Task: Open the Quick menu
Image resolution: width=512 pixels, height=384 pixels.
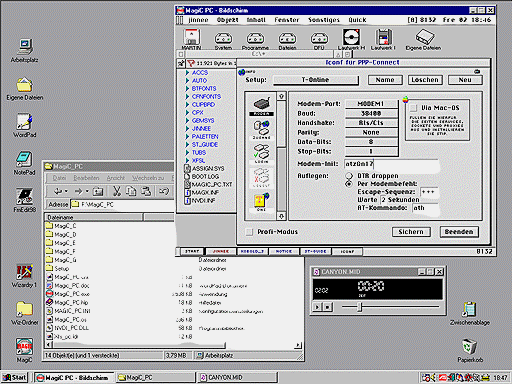Action: click(x=357, y=20)
